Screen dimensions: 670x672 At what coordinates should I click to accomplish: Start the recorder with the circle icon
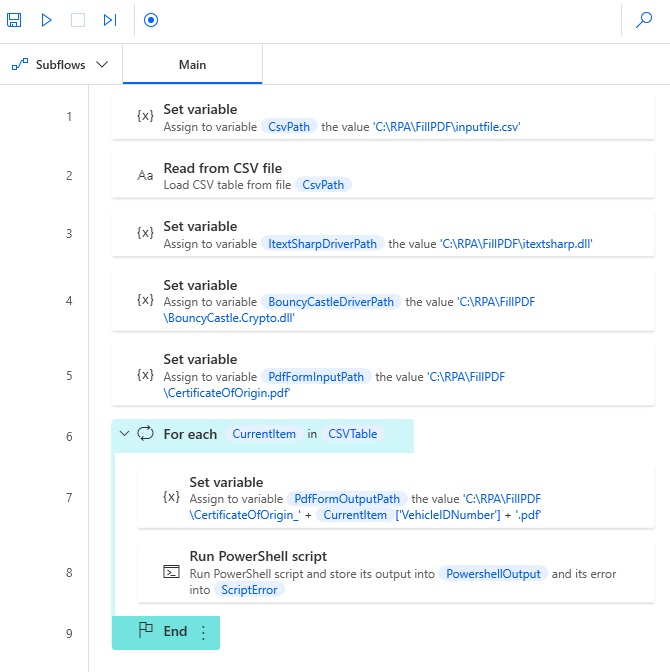[x=151, y=20]
